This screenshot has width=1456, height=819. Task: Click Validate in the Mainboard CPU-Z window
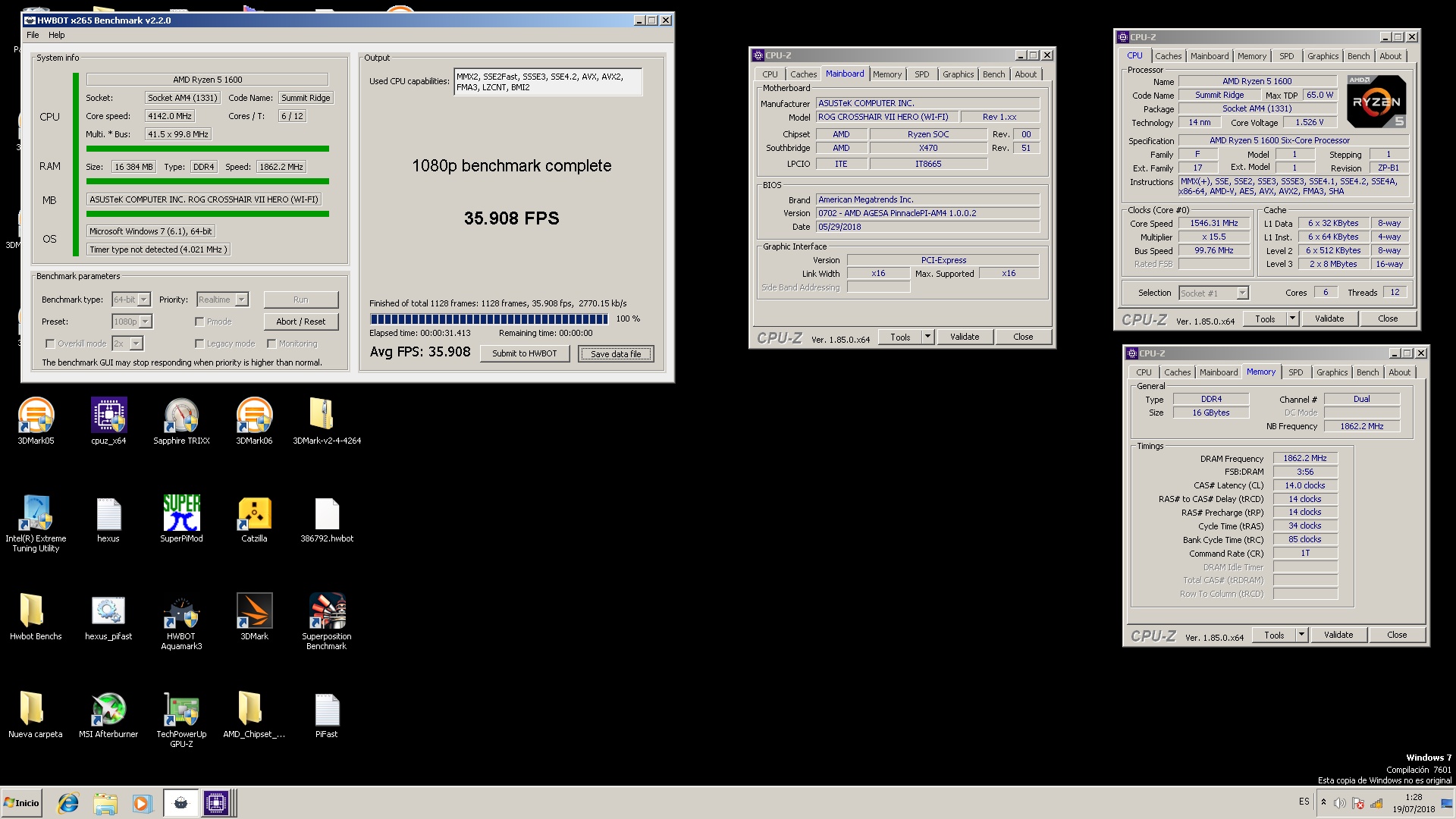(965, 337)
